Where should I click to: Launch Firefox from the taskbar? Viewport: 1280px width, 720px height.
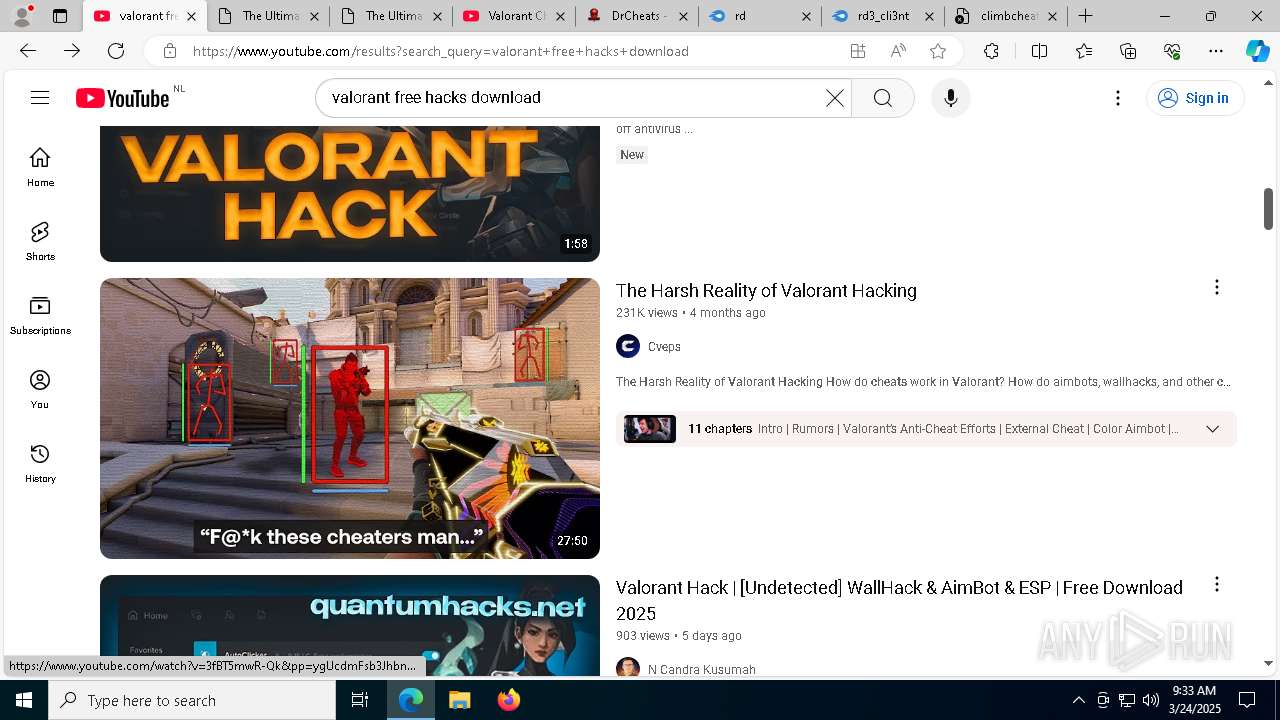pyautogui.click(x=508, y=700)
